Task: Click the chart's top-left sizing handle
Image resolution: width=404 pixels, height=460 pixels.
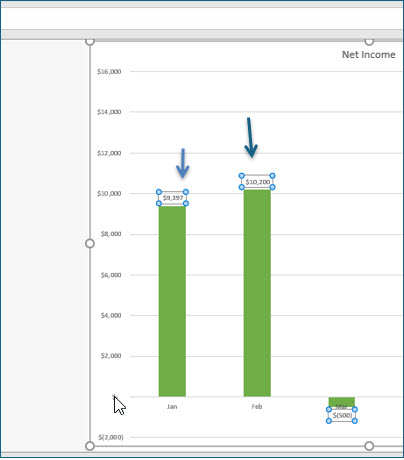Action: click(x=90, y=41)
